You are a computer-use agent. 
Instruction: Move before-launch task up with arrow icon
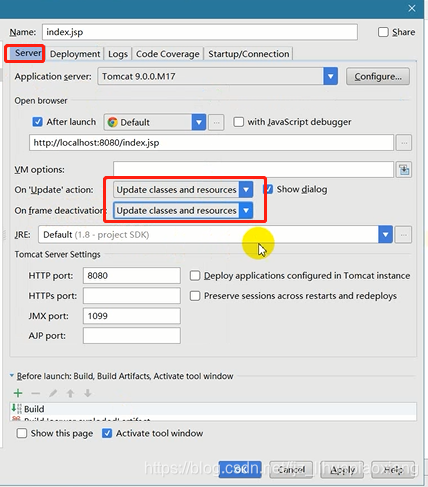click(70, 393)
